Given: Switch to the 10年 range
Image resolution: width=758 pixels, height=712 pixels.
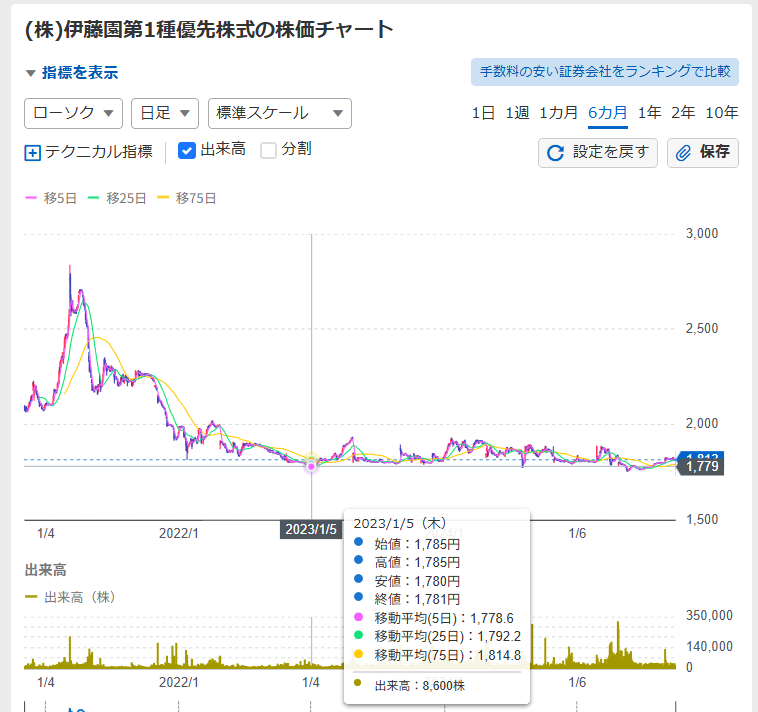Looking at the screenshot, I should click(x=721, y=113).
